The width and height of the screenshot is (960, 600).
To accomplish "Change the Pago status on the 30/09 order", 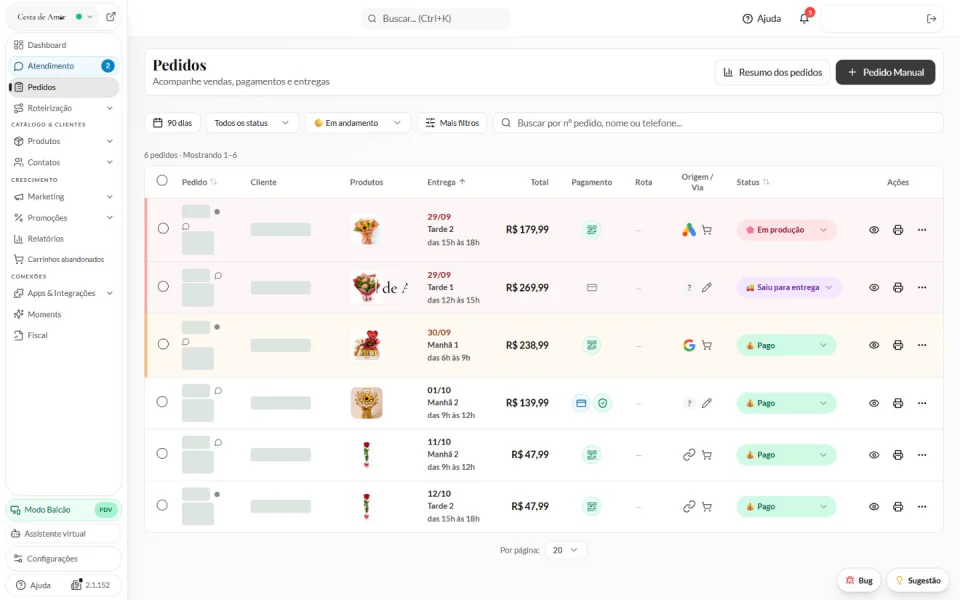I will click(x=786, y=345).
